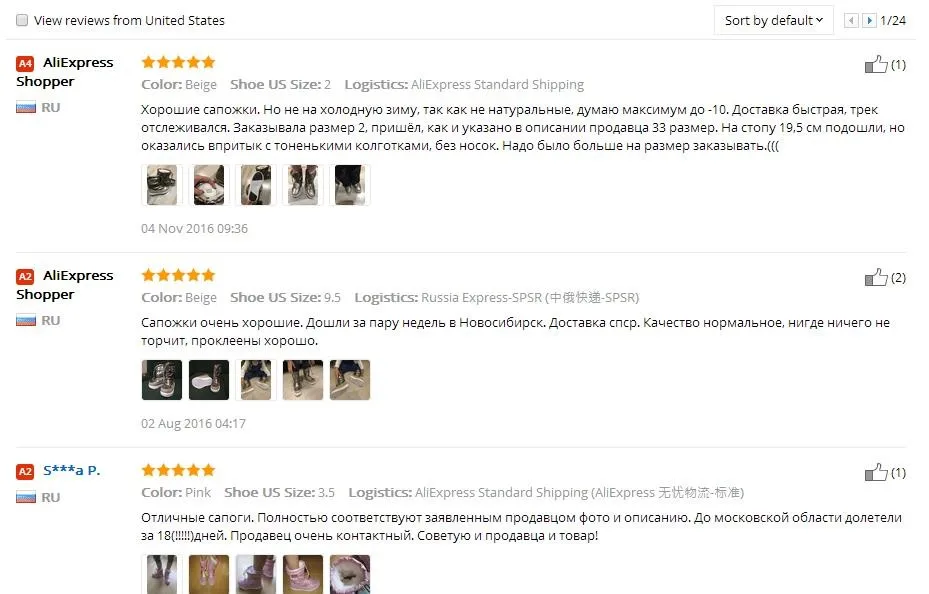View second photo with white sole, second review
This screenshot has height=594, width=929.
click(209, 380)
